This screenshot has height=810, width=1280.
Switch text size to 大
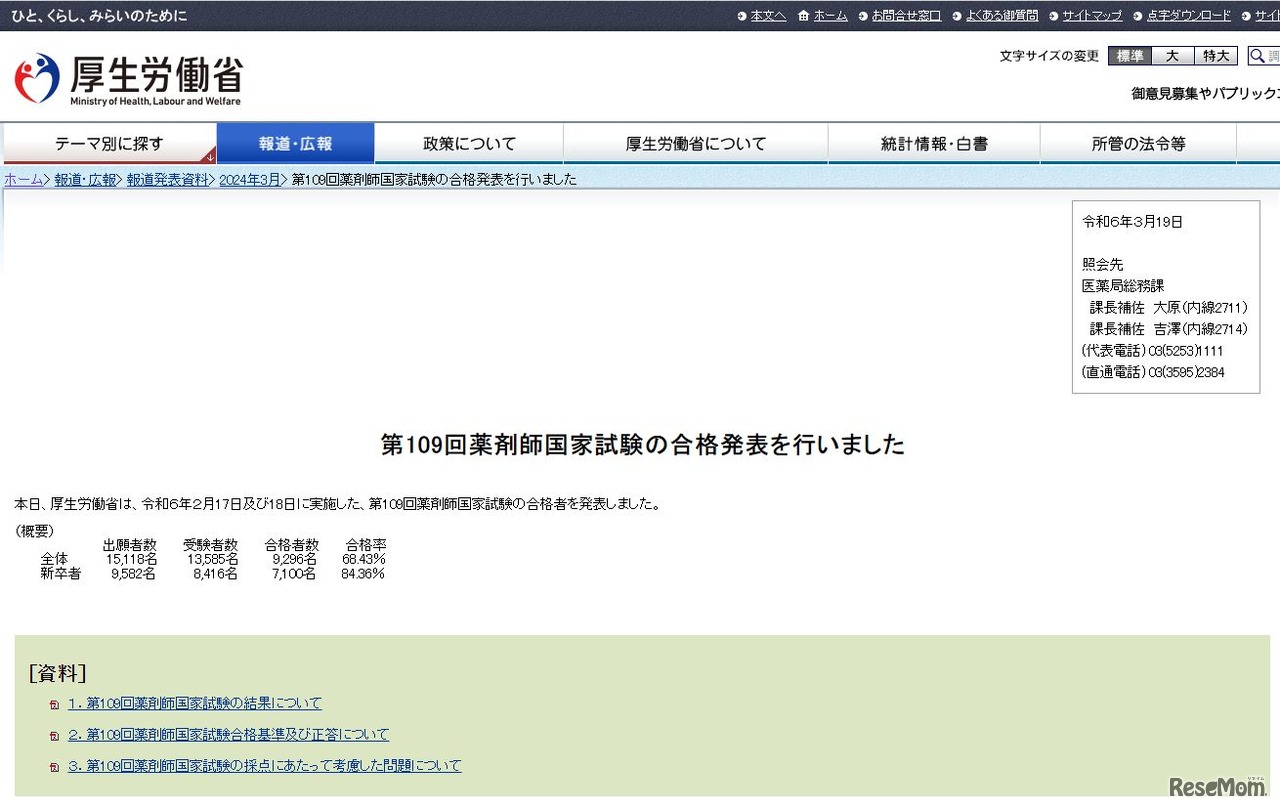(1172, 56)
